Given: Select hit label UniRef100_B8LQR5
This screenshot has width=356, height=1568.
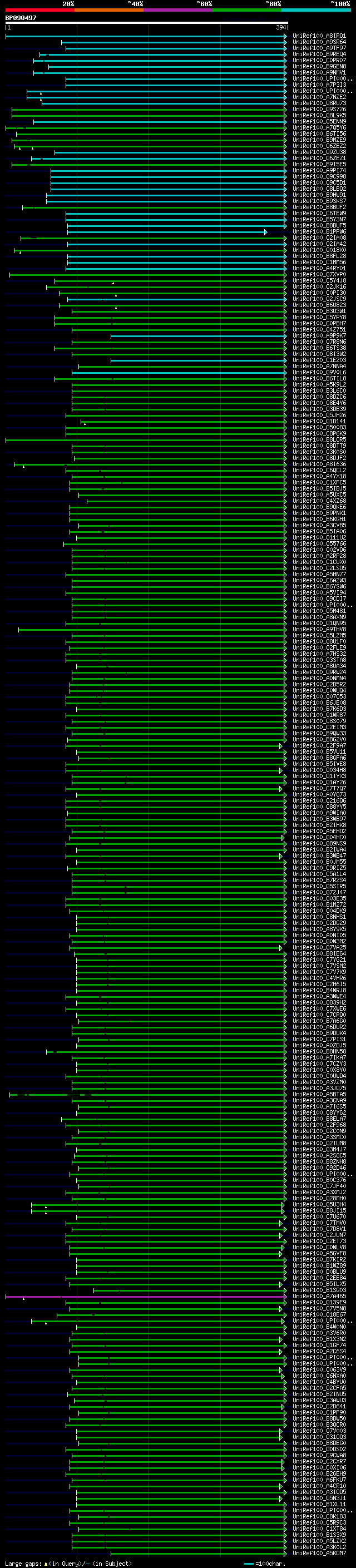Looking at the screenshot, I should pos(319,440).
